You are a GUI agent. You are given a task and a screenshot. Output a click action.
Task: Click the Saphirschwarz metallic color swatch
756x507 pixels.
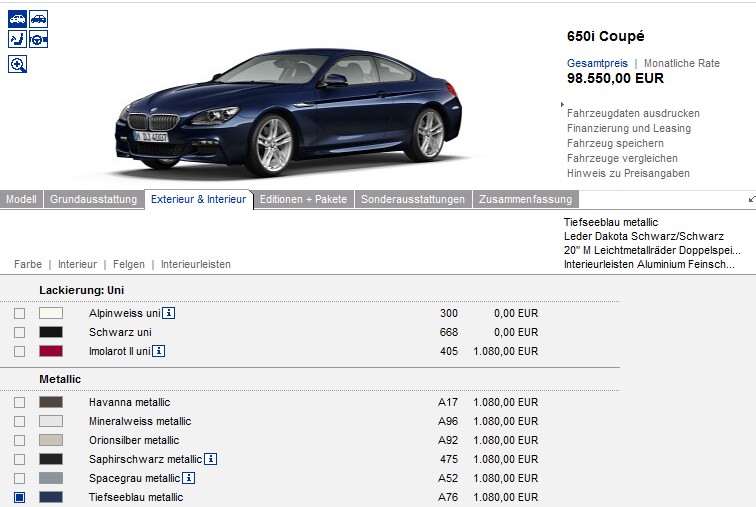click(51, 459)
